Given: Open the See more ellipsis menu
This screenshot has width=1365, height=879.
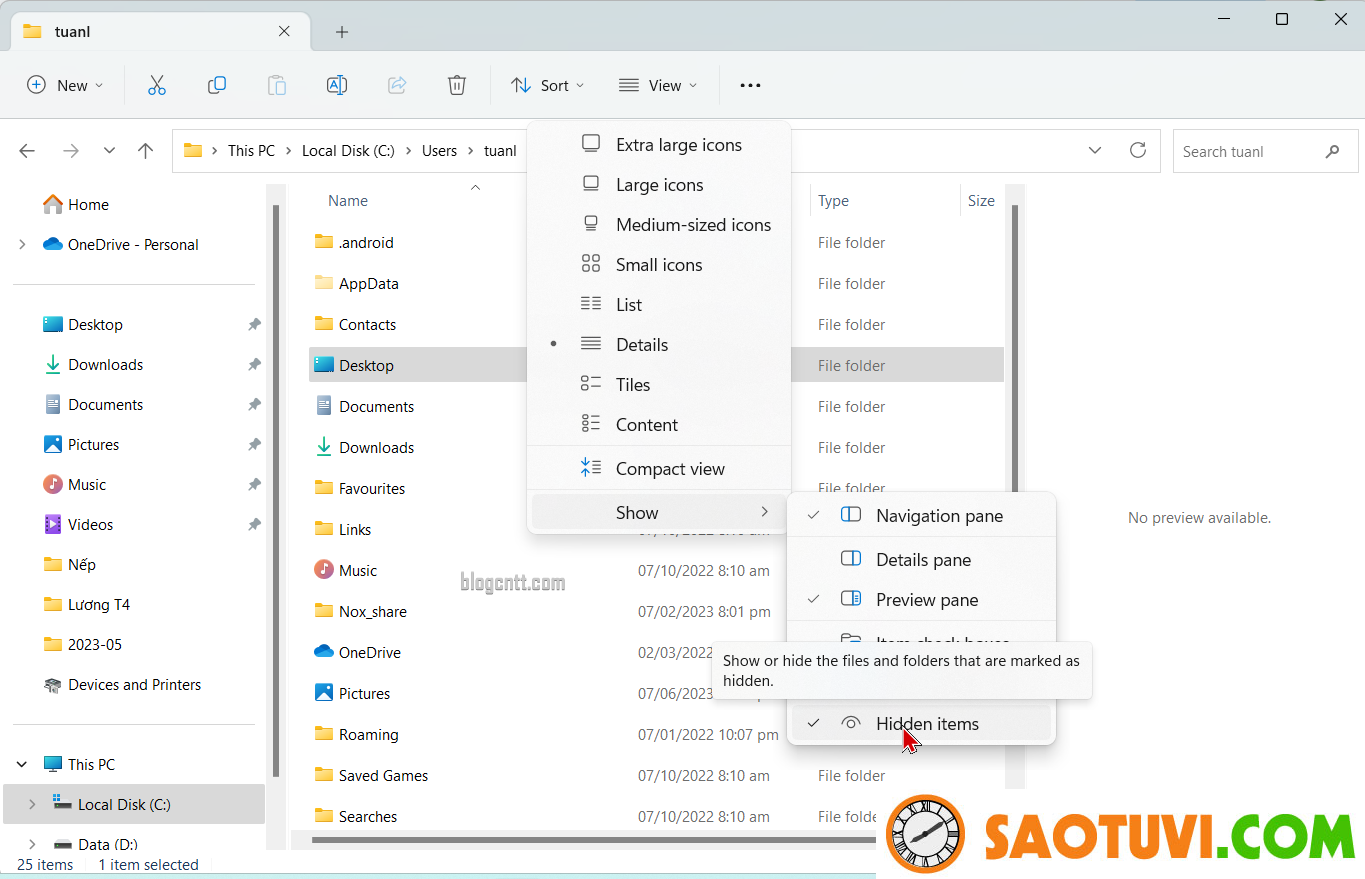Looking at the screenshot, I should coord(750,85).
